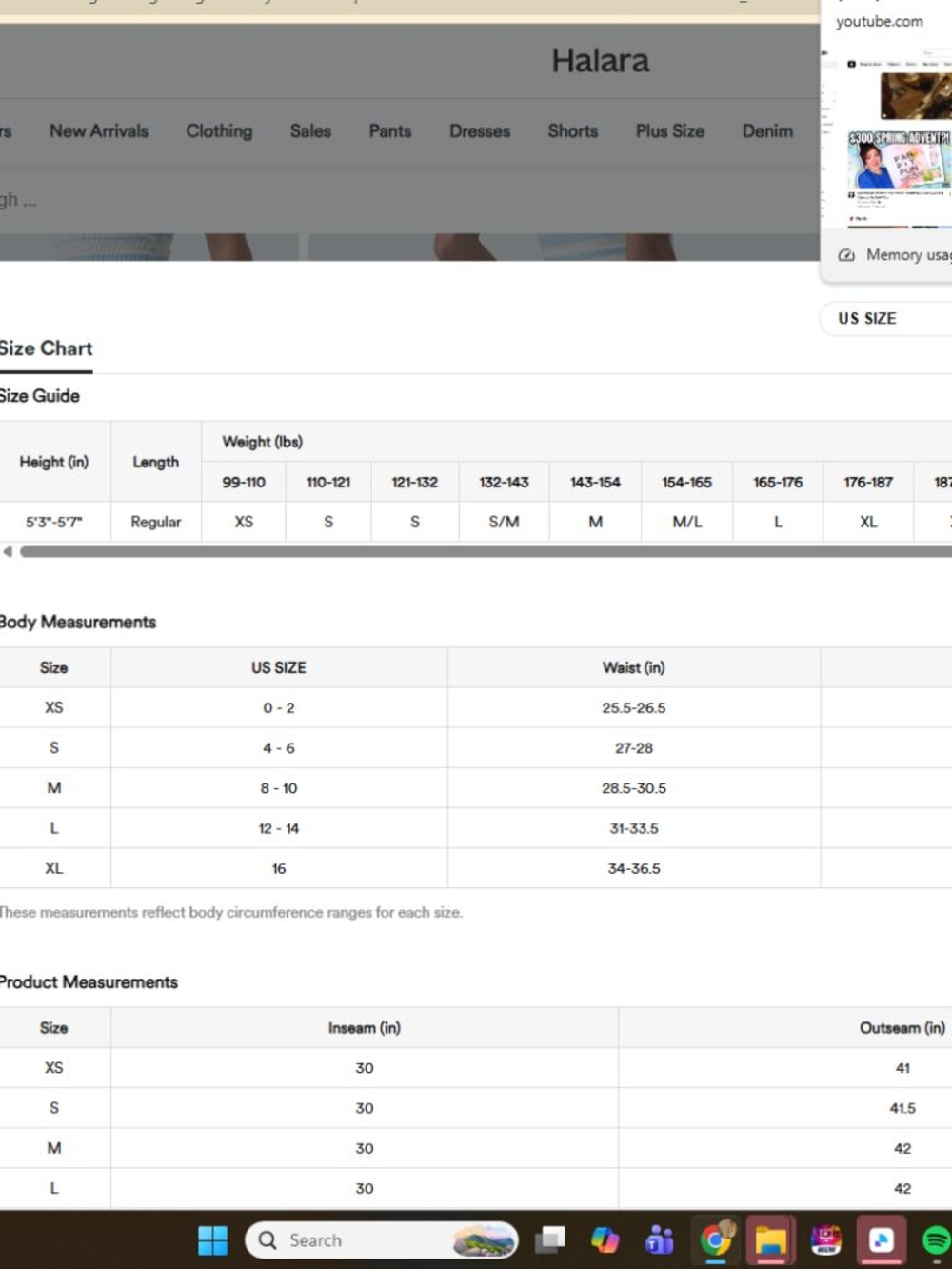952x1269 pixels.
Task: Open the Clothing menu
Action: [219, 131]
